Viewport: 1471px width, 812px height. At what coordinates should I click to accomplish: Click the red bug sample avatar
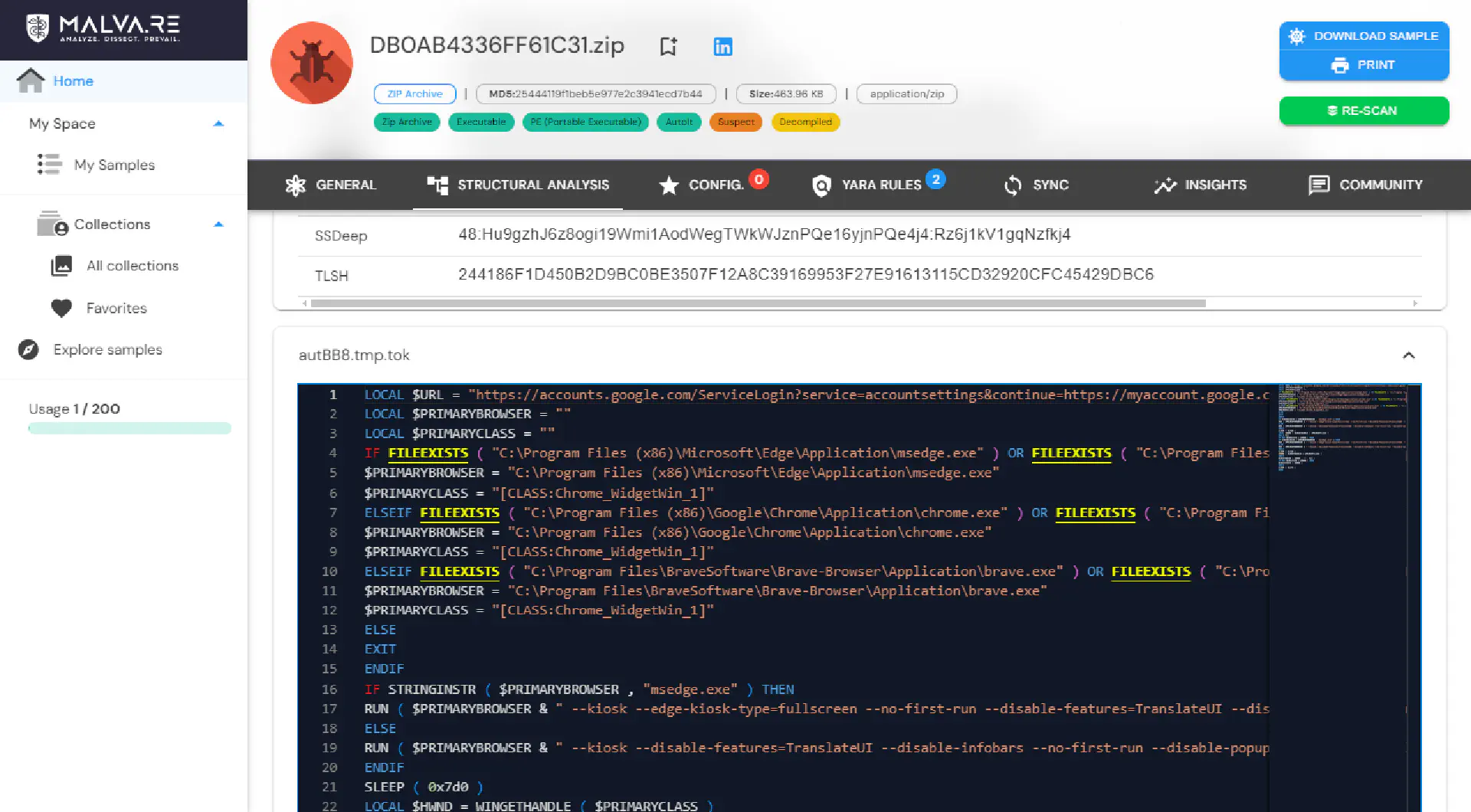(312, 63)
